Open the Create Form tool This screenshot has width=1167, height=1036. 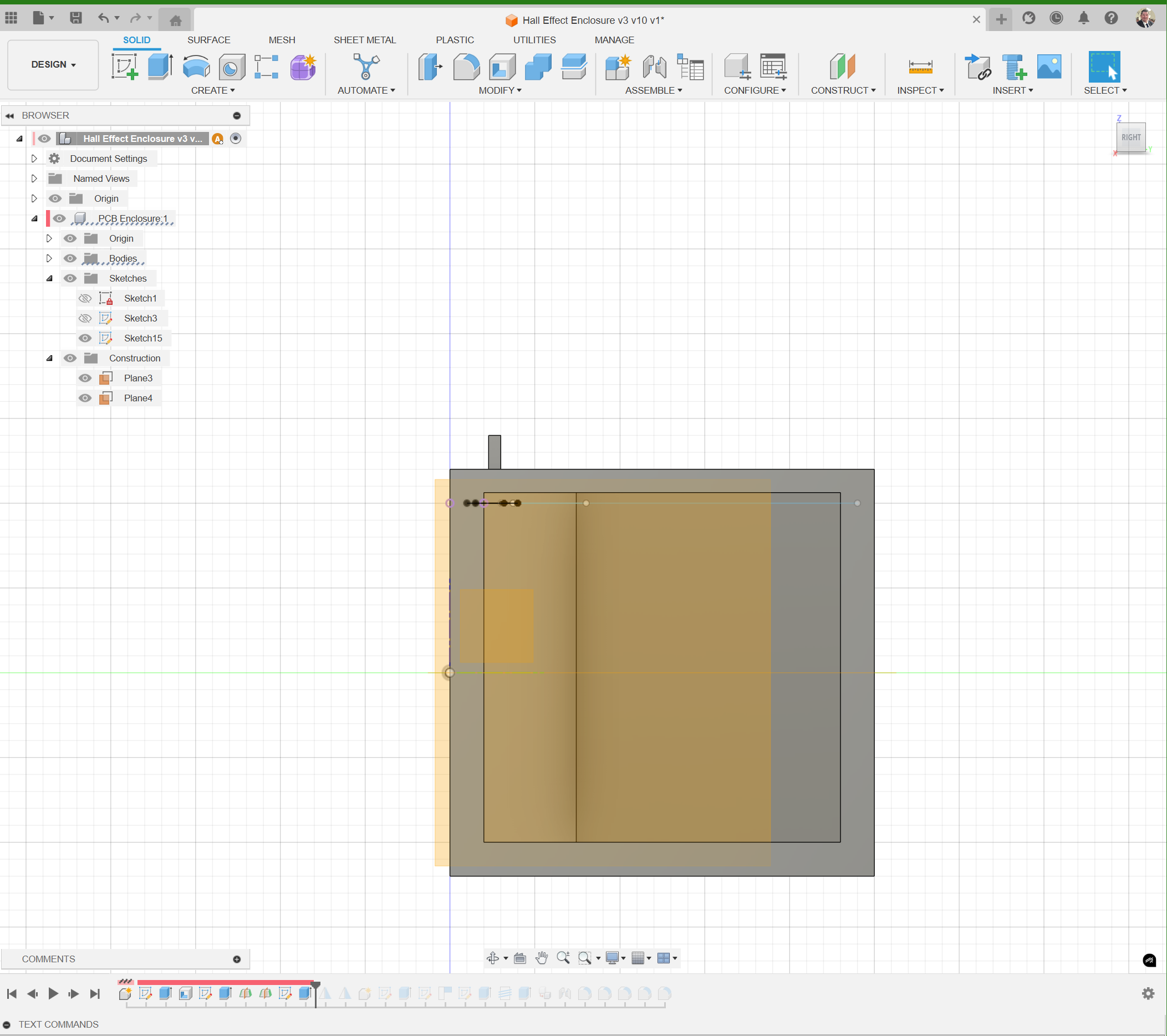click(302, 67)
